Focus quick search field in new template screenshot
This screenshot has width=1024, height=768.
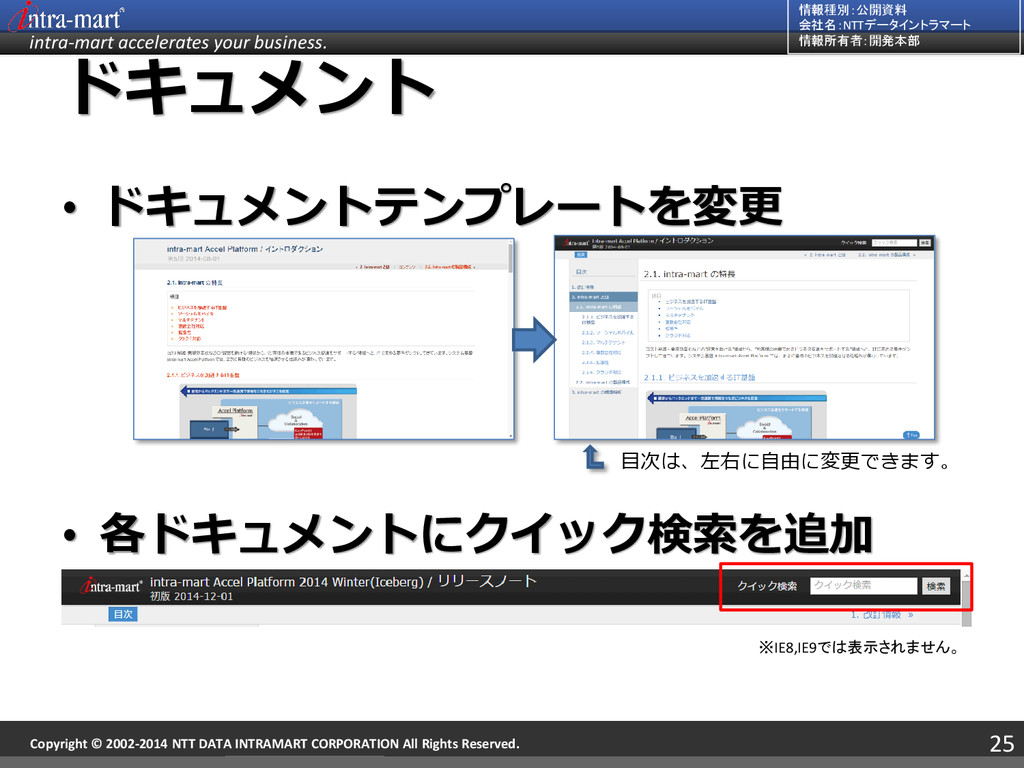click(894, 242)
